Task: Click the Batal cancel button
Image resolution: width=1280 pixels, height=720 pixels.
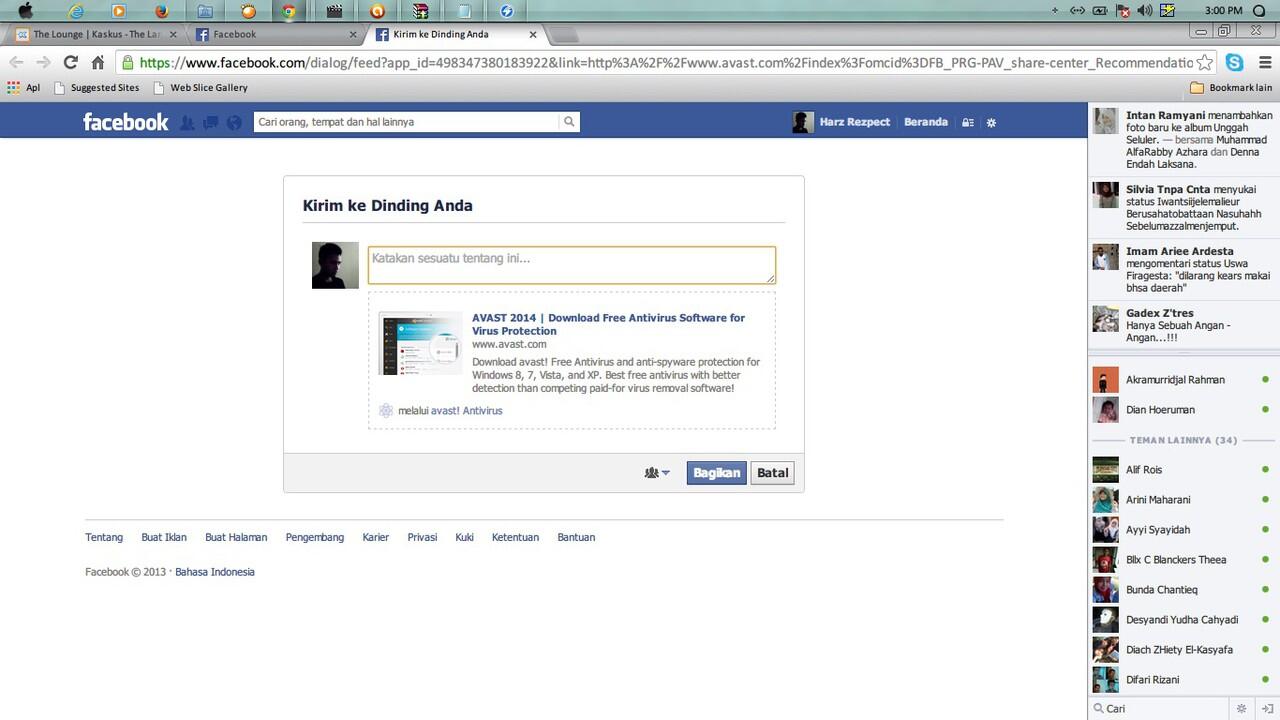Action: click(772, 473)
